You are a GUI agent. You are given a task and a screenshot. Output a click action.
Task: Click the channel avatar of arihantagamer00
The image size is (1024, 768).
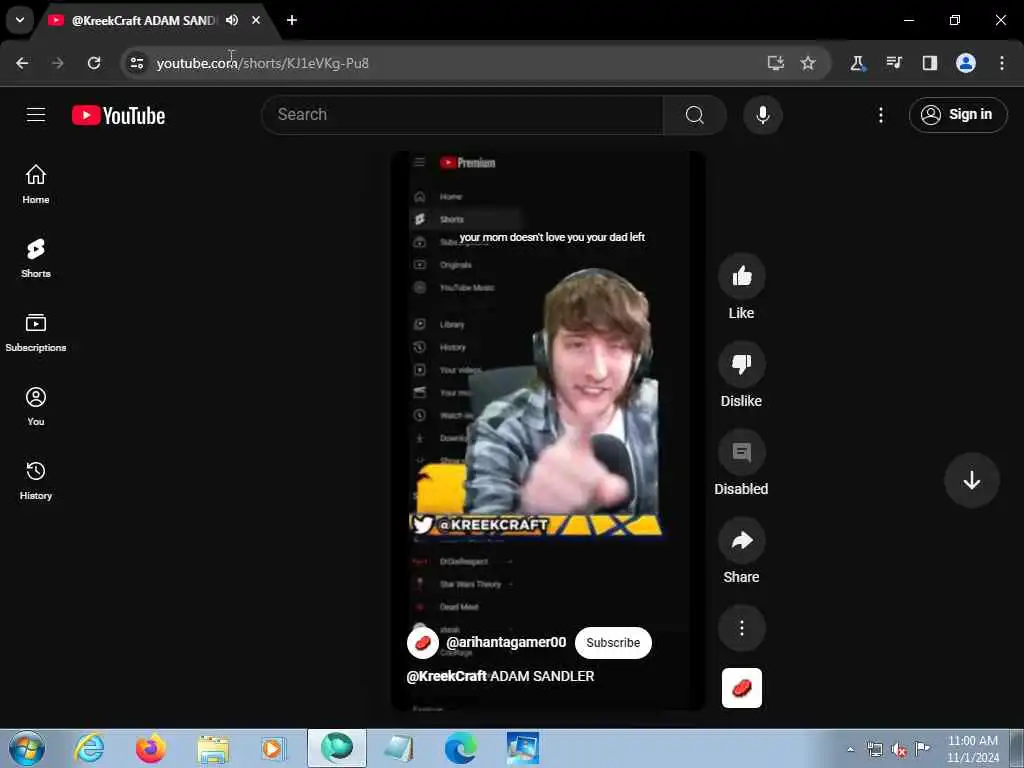(x=423, y=643)
